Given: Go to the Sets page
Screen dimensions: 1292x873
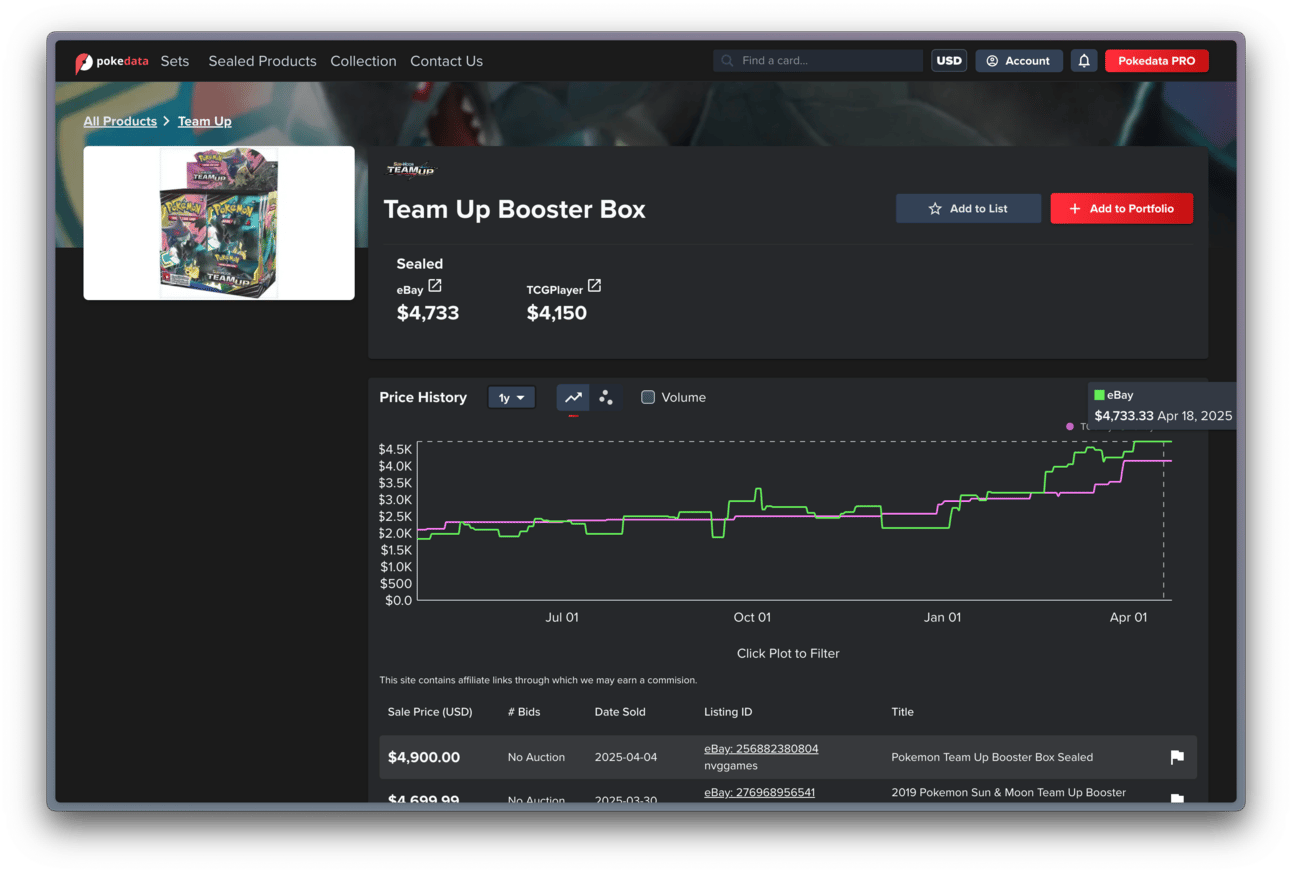Looking at the screenshot, I should point(175,61).
